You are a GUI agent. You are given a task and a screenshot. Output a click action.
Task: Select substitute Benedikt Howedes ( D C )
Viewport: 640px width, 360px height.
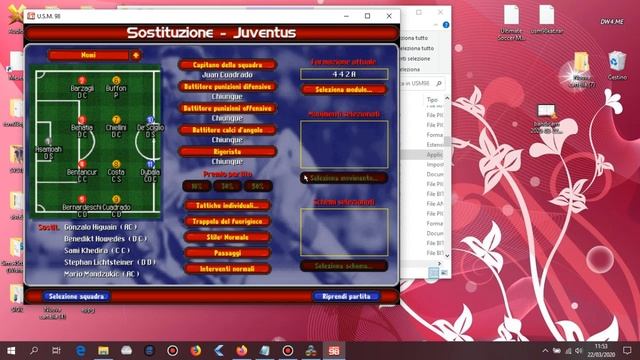click(x=105, y=239)
